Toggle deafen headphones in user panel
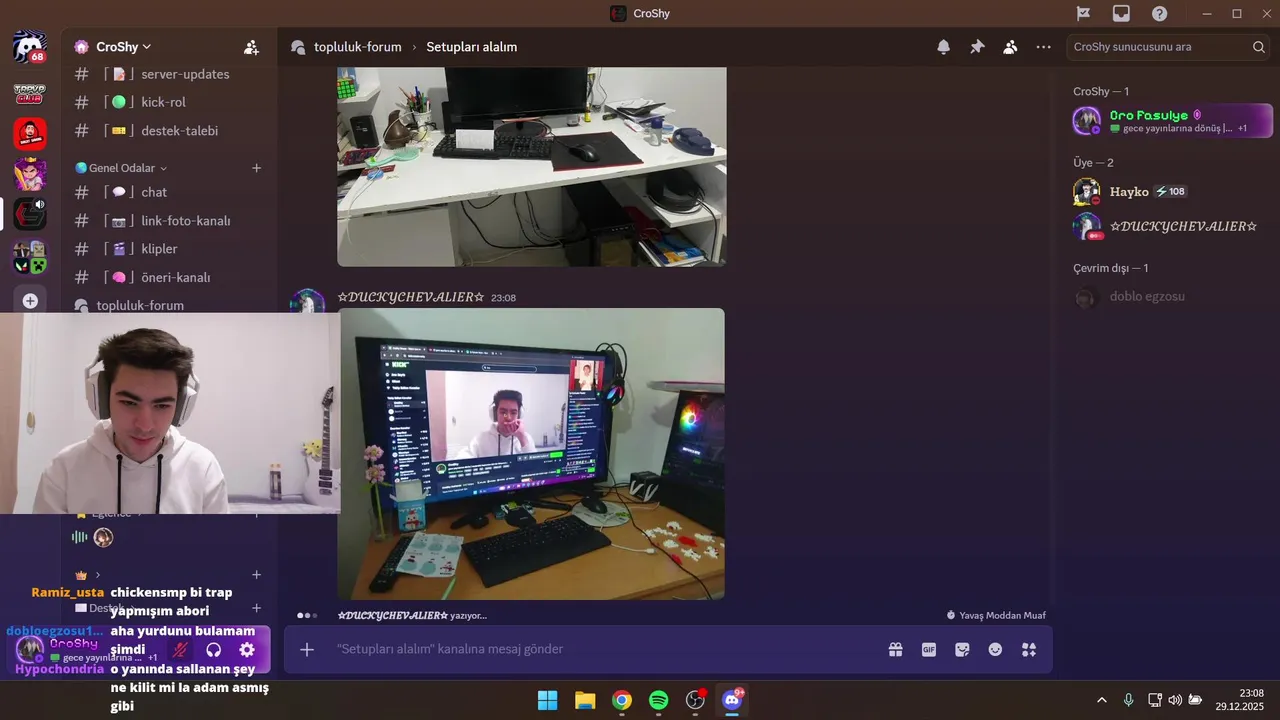The image size is (1280, 720). [x=213, y=650]
